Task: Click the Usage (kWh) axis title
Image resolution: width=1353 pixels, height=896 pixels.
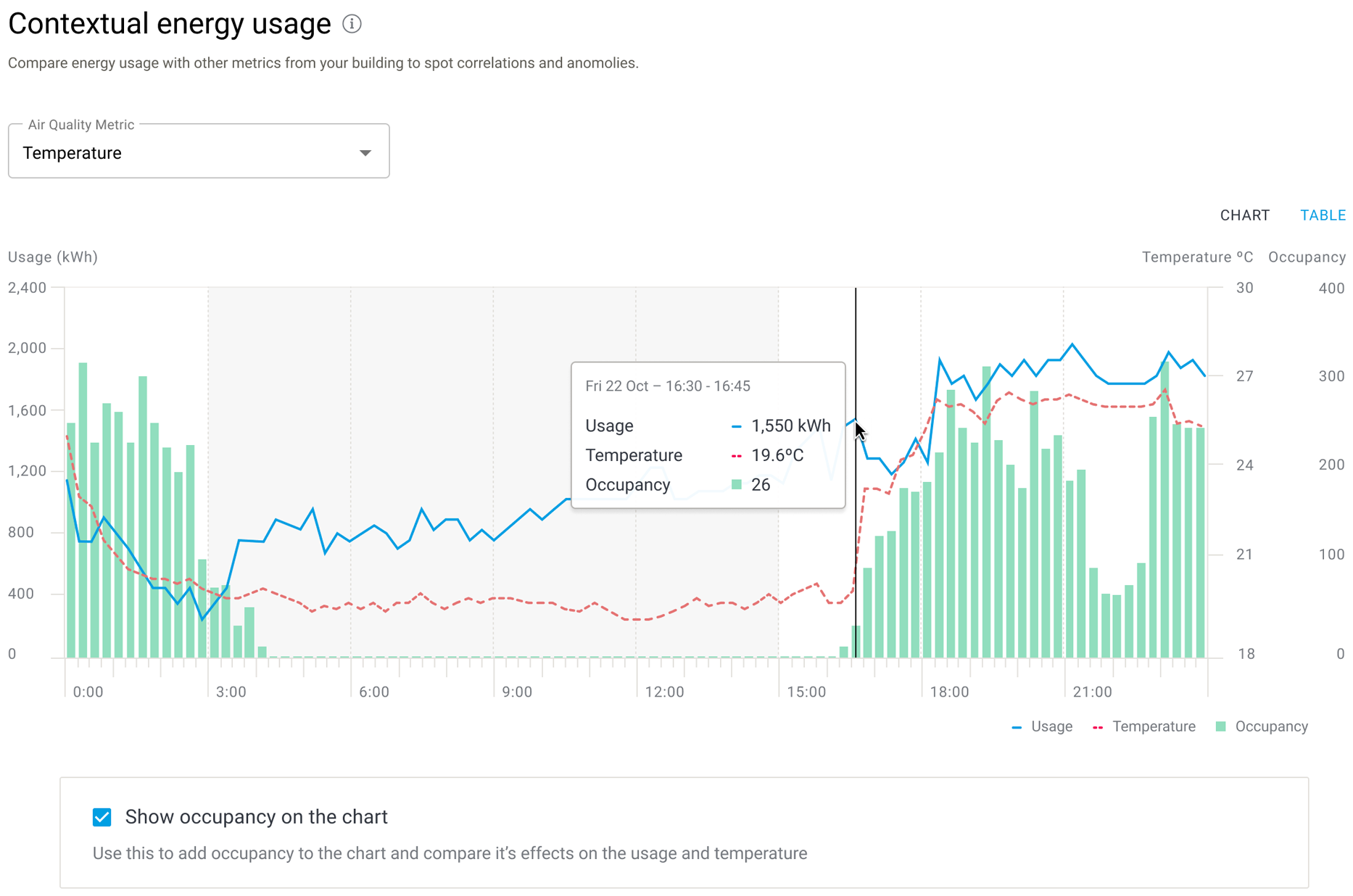Action: 53,257
